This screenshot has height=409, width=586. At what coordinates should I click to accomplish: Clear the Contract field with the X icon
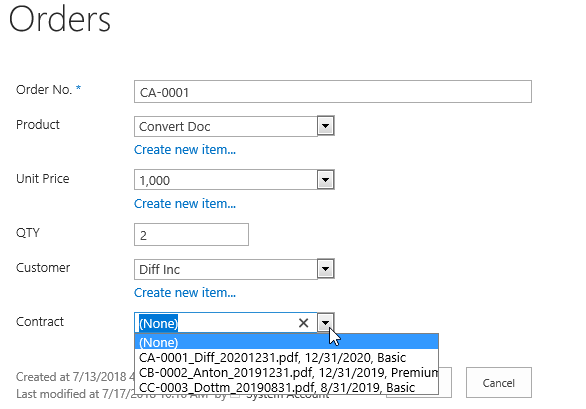303,323
